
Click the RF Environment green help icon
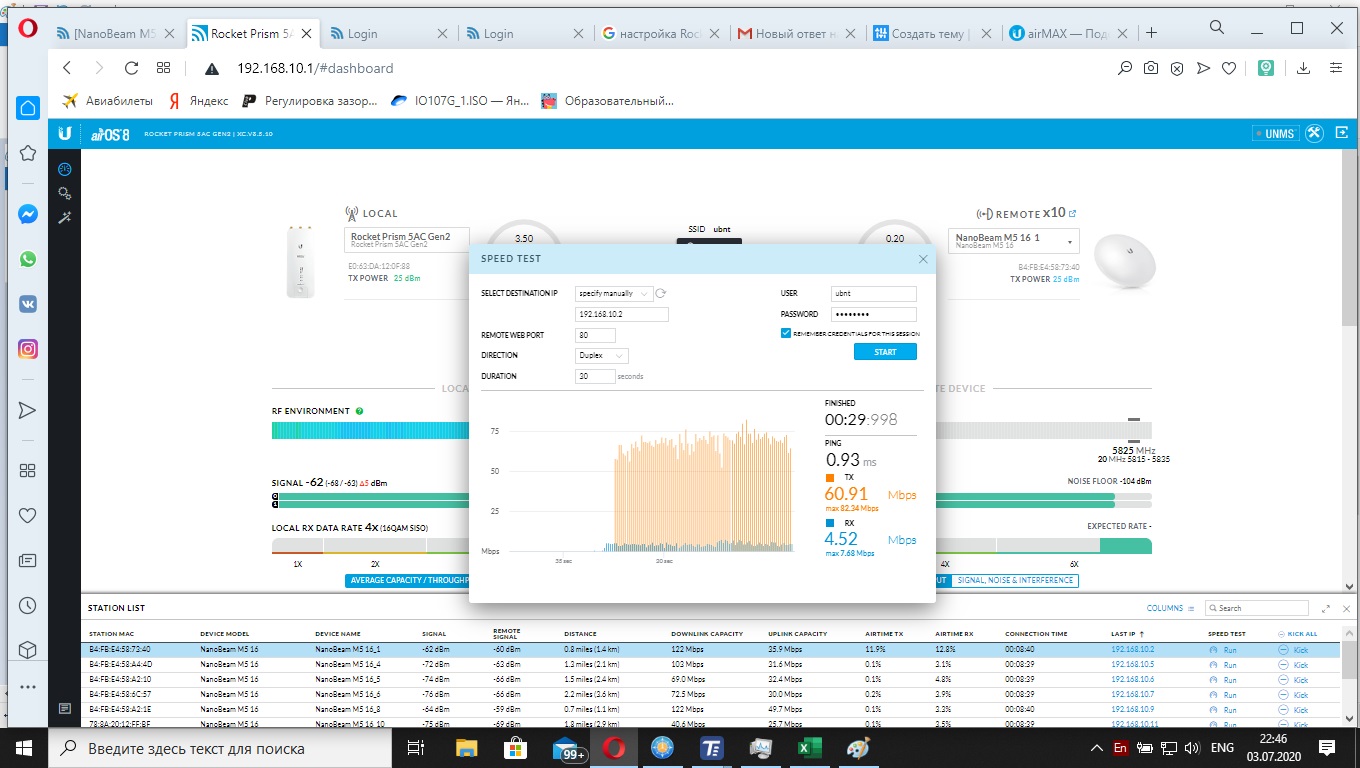(x=359, y=411)
